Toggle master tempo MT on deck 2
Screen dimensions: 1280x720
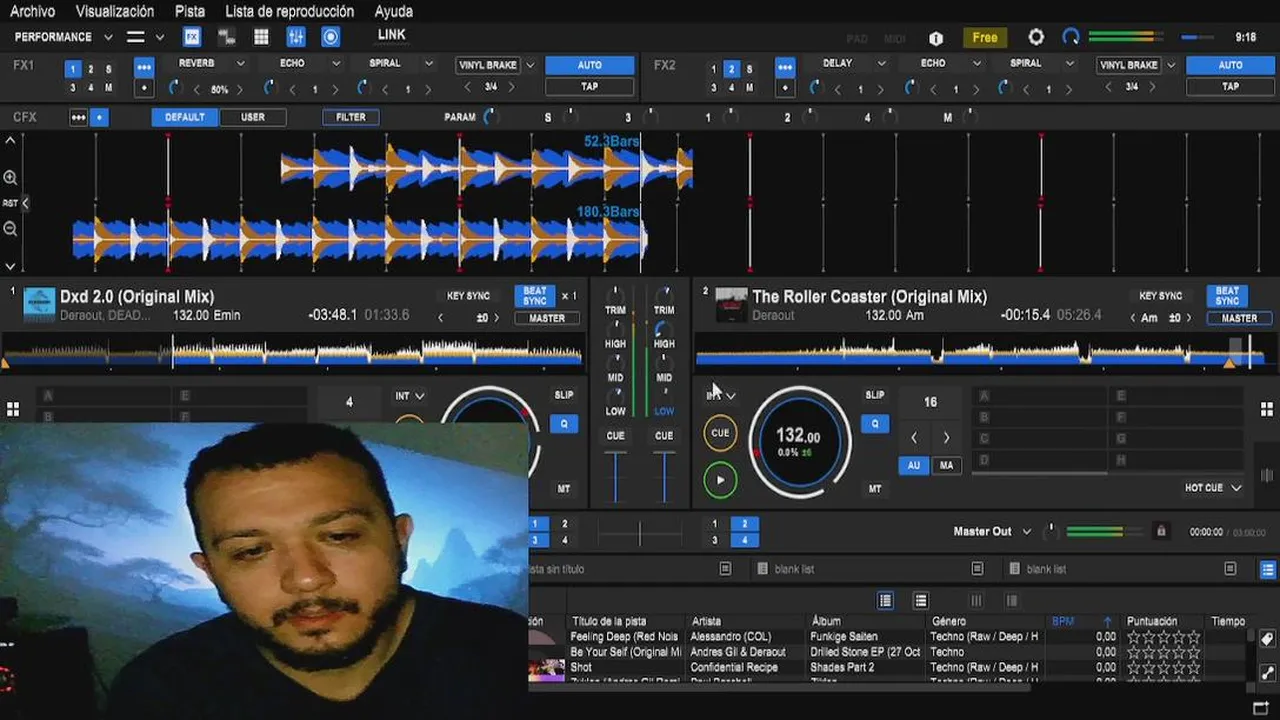tap(875, 489)
